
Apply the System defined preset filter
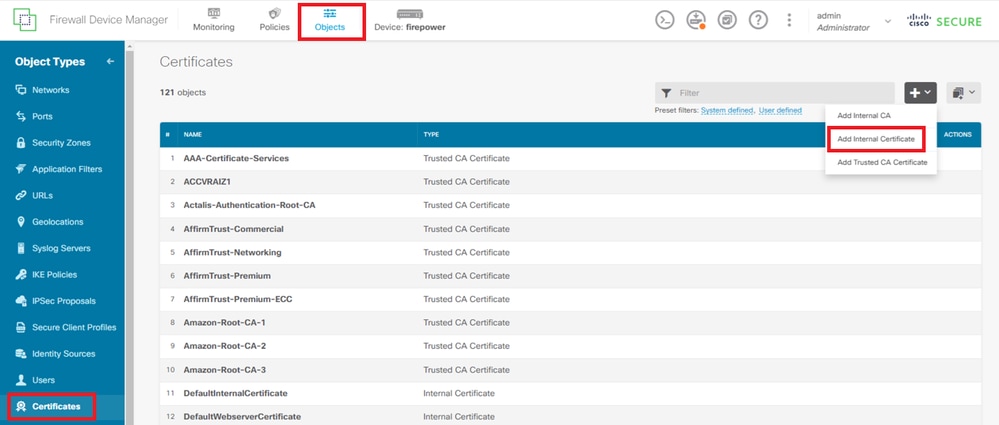[x=727, y=110]
